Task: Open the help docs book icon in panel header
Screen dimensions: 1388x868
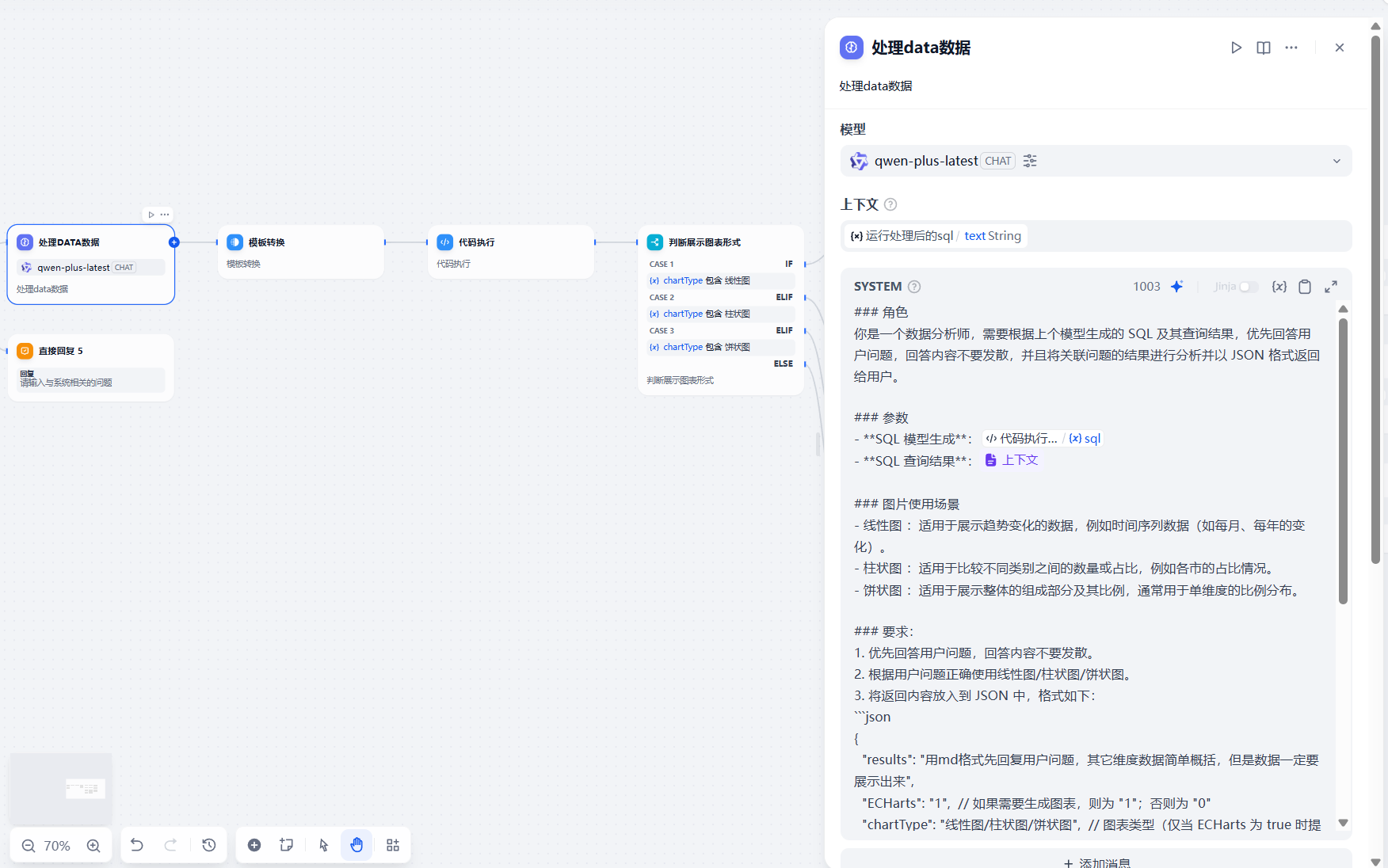Action: [1264, 48]
